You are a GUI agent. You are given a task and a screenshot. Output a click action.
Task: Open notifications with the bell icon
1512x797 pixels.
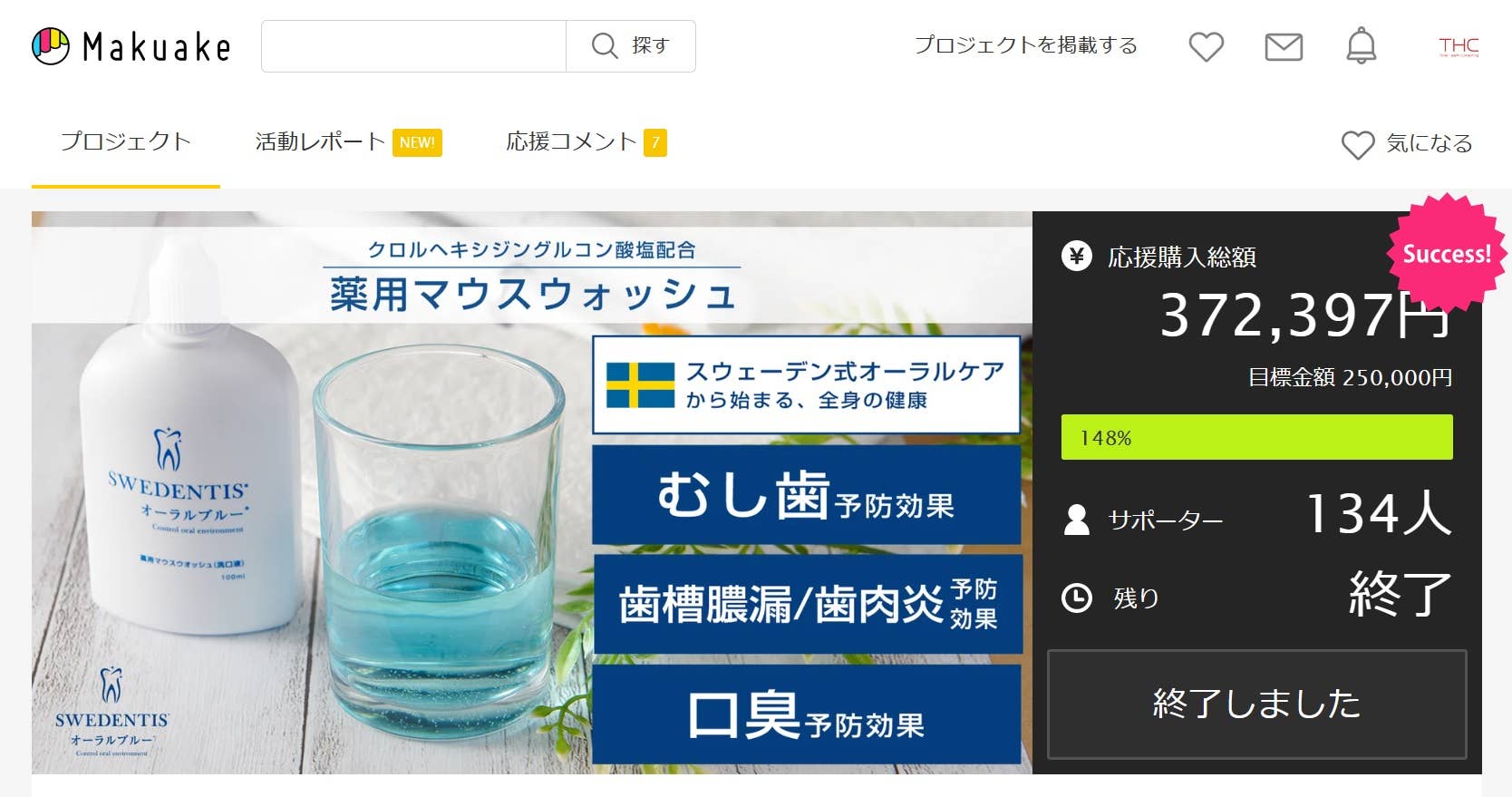click(x=1361, y=45)
